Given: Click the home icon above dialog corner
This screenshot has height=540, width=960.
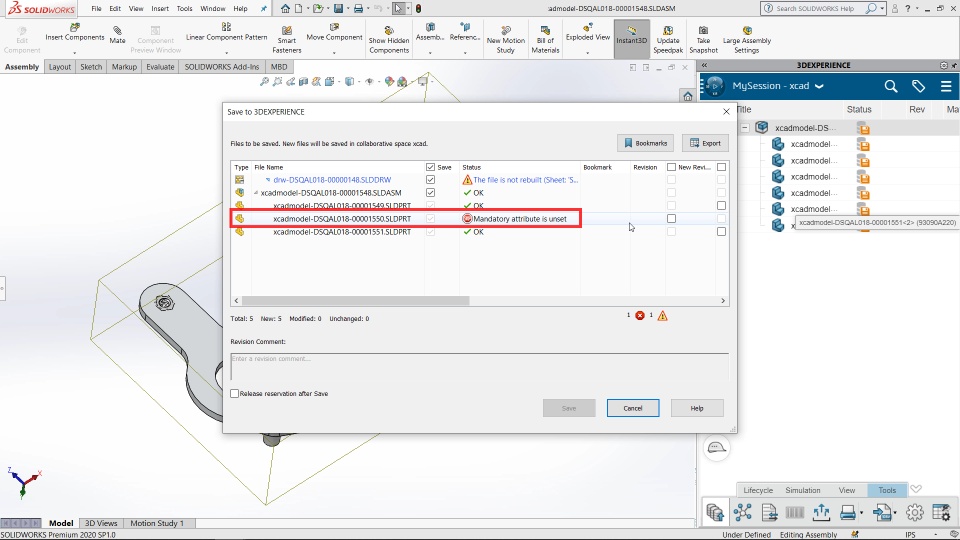Looking at the screenshot, I should point(688,96).
